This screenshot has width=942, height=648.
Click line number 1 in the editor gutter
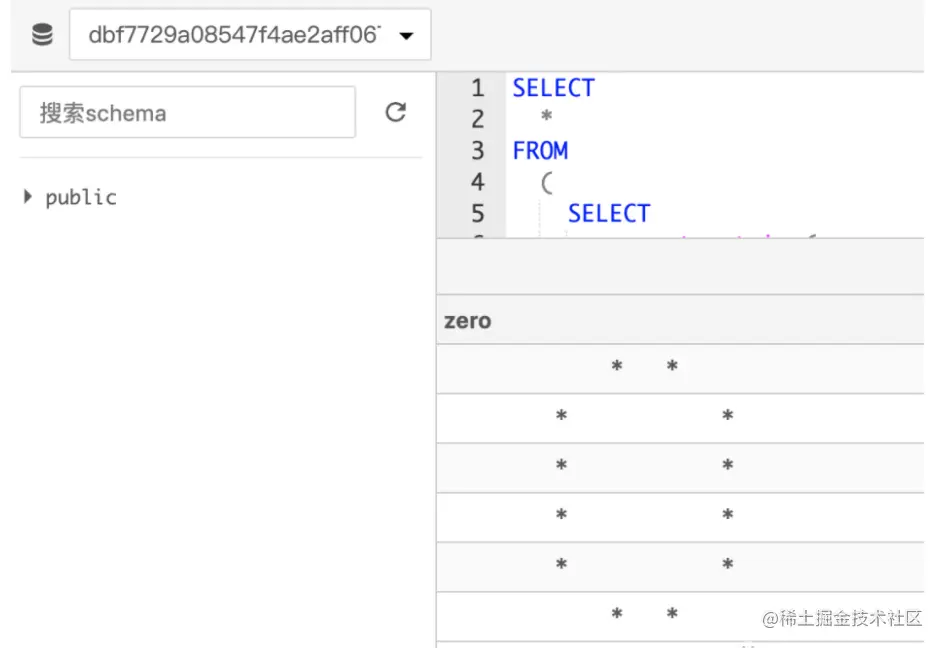coord(477,88)
